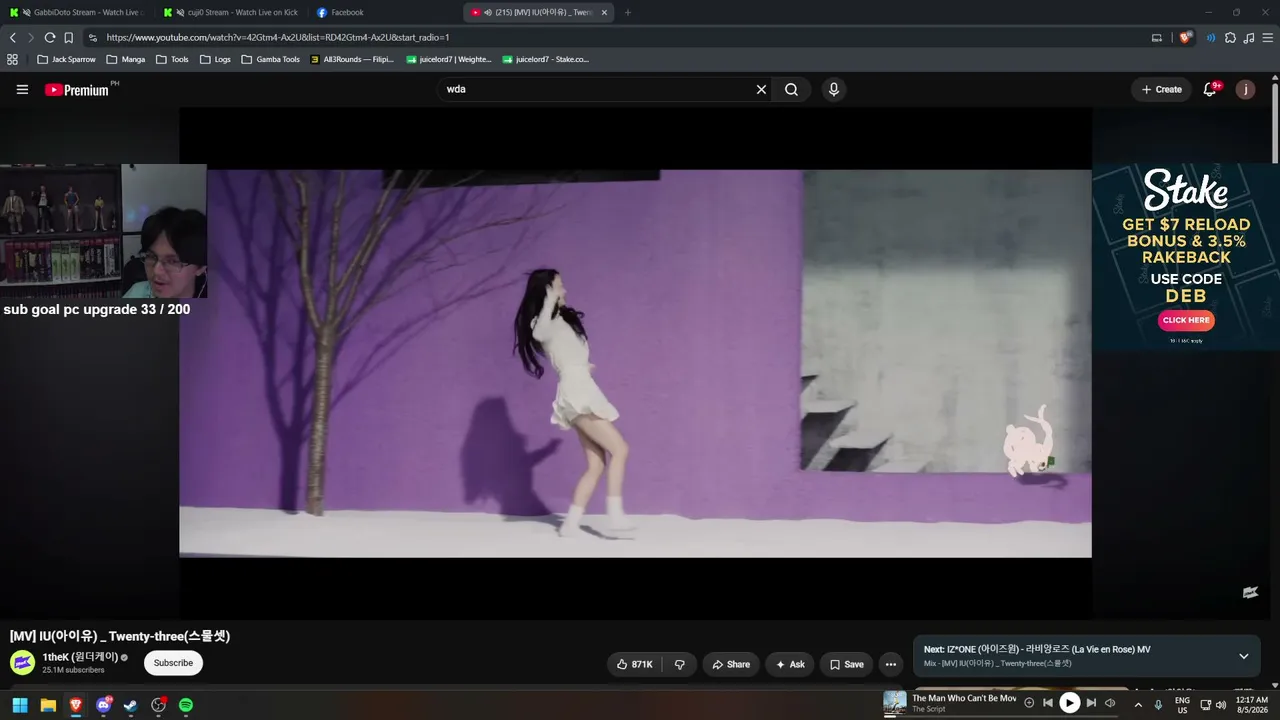Switch to the GabbiDoto Stream tab
This screenshot has height=720, width=1280.
[75, 12]
